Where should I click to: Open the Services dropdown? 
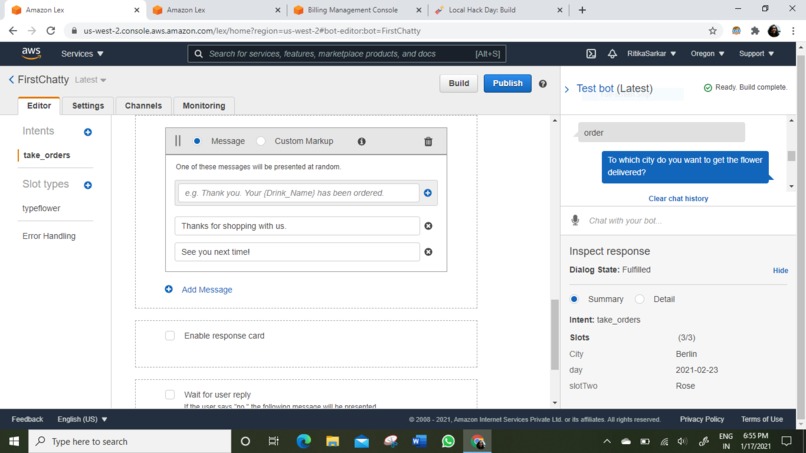pyautogui.click(x=82, y=53)
